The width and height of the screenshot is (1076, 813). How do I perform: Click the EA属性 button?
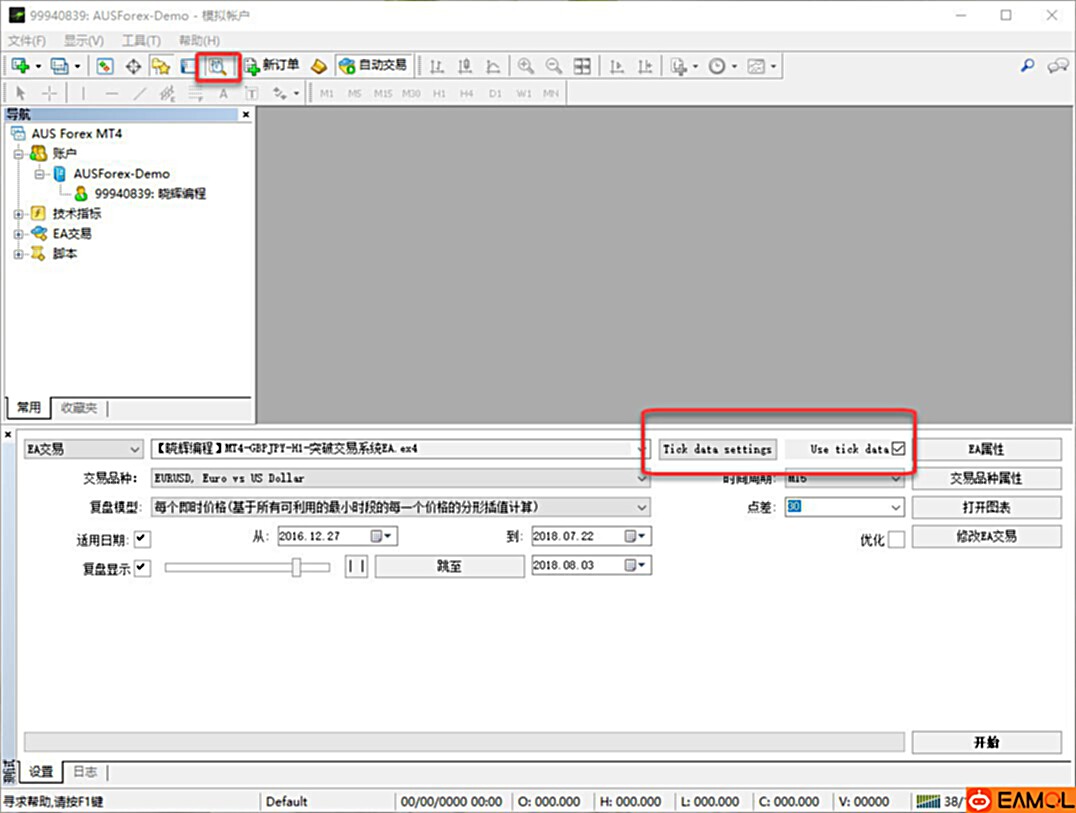(x=986, y=449)
